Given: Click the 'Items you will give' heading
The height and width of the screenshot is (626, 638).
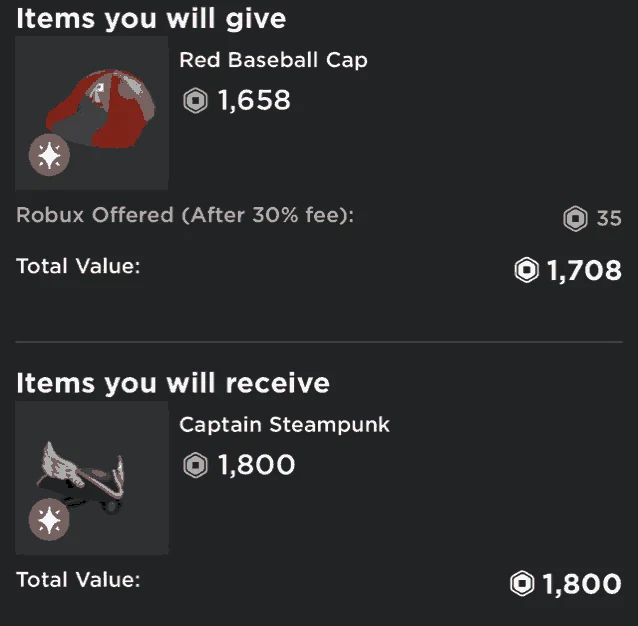Looking at the screenshot, I should [x=151, y=19].
